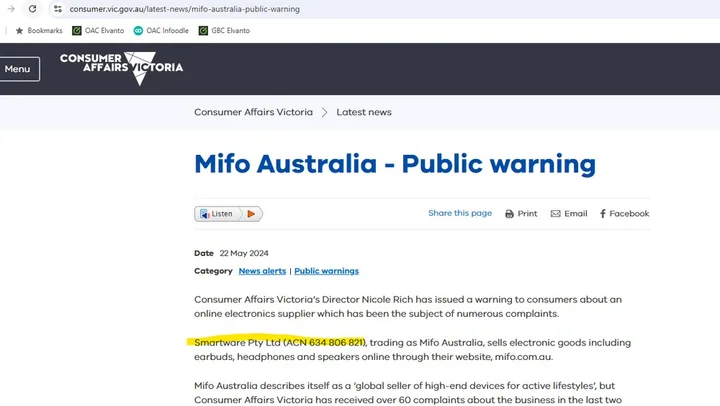
Task: Reload the page with the refresh icon
Action: pos(32,9)
